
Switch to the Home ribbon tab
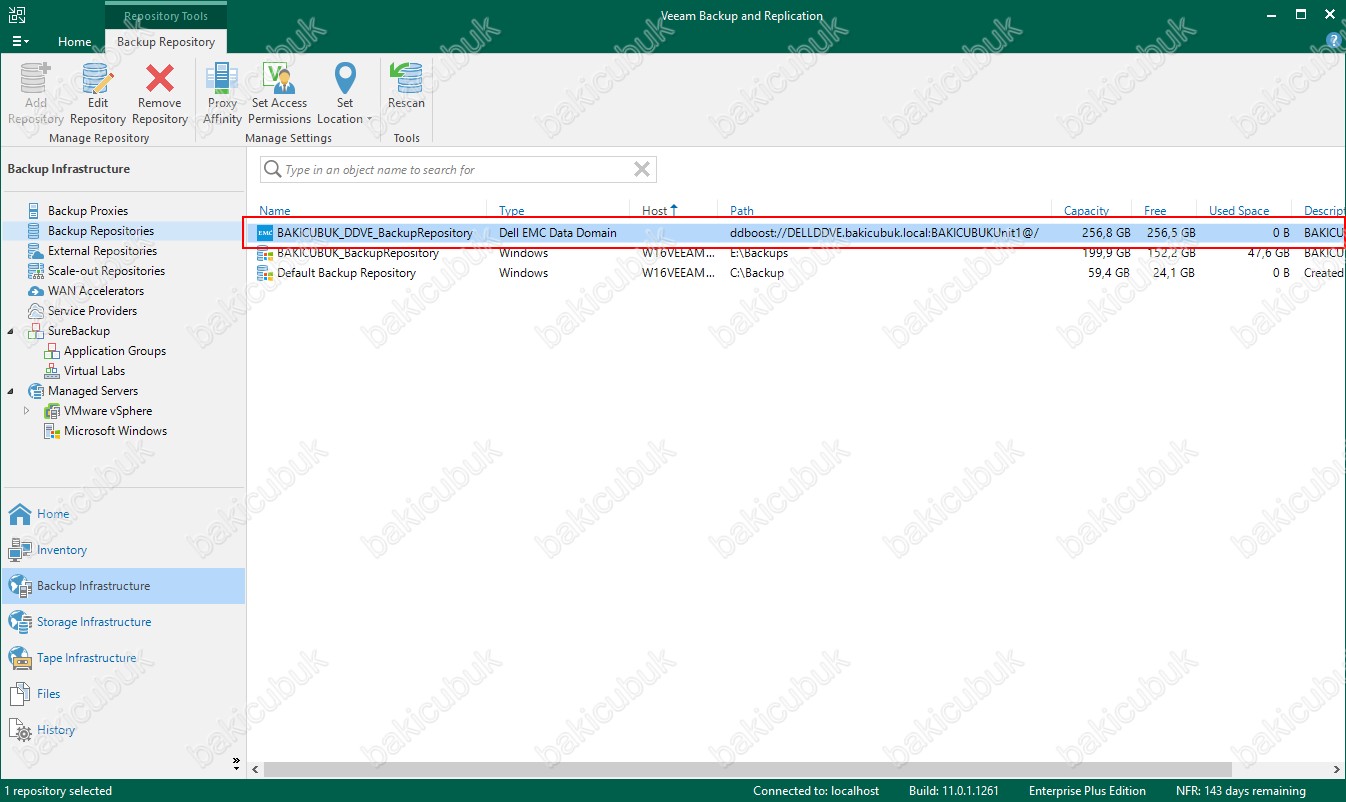74,42
